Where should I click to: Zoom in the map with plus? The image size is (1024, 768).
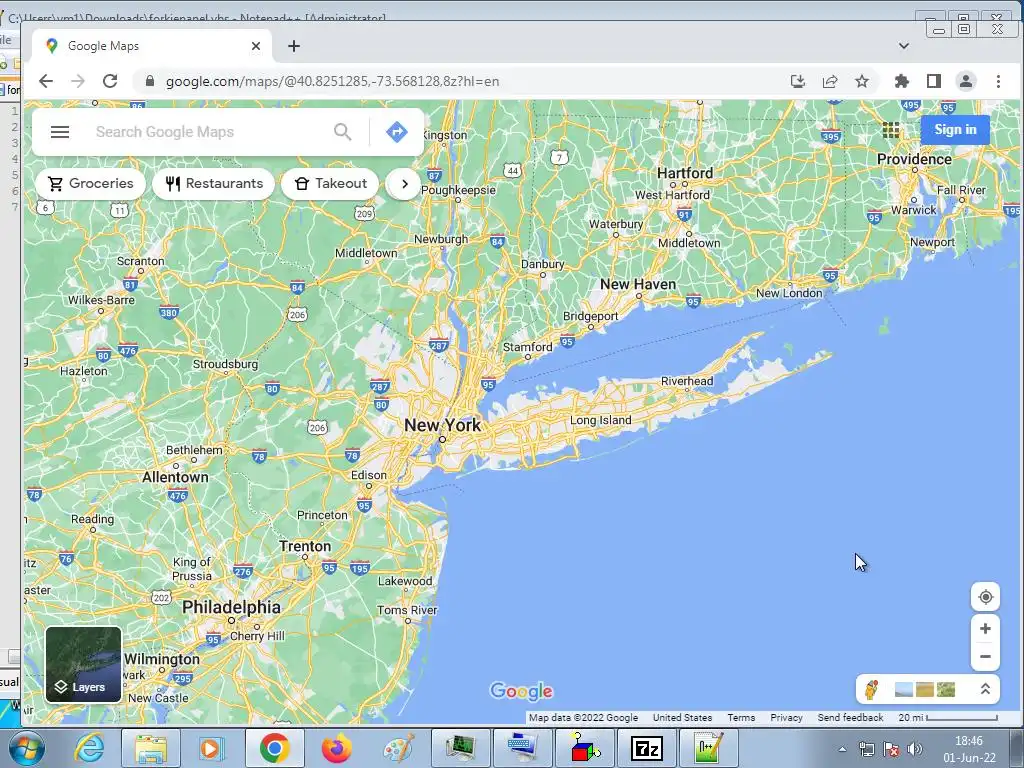tap(985, 628)
